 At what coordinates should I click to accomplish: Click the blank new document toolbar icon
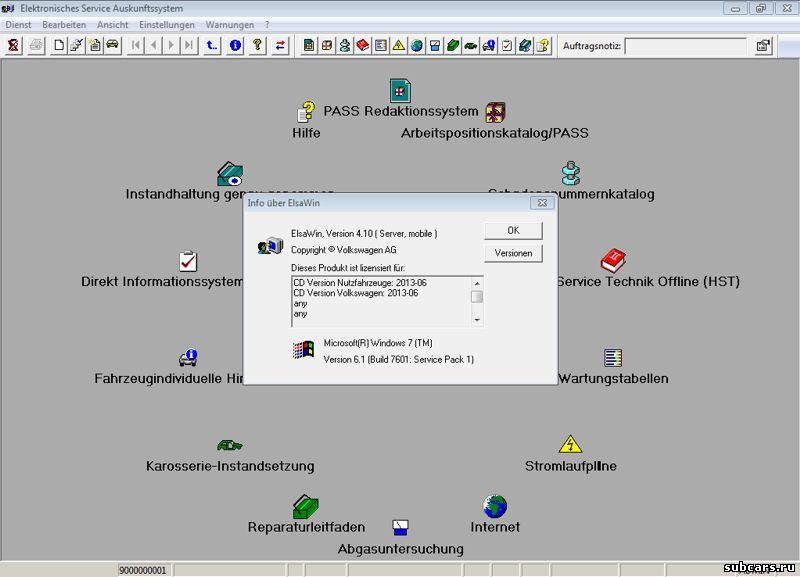coord(59,45)
